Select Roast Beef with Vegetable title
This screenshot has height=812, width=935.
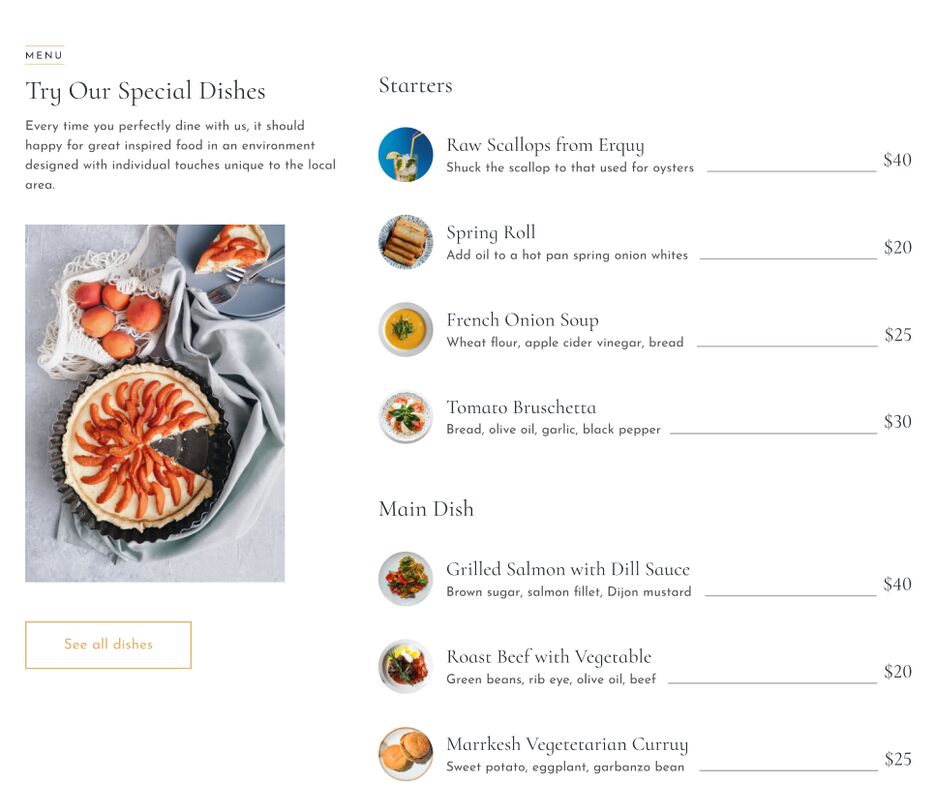click(549, 657)
